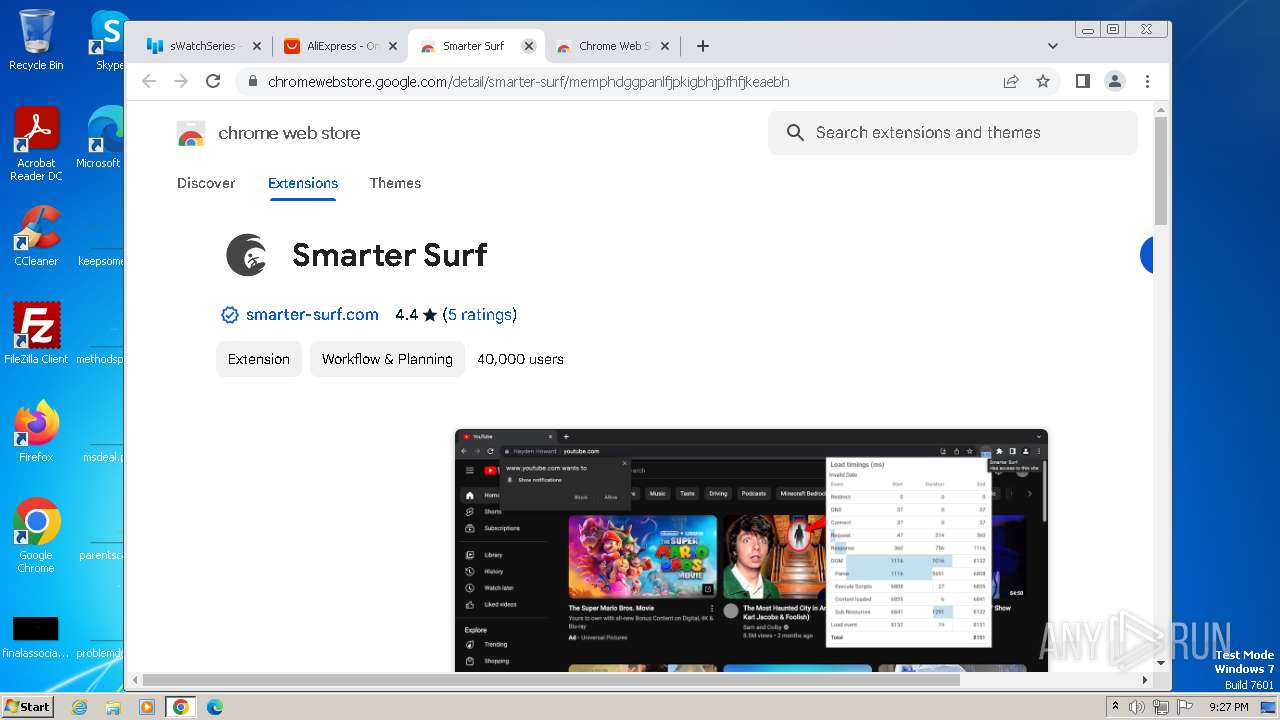Share this page via address bar icon
Image resolution: width=1280 pixels, height=720 pixels.
(1011, 82)
